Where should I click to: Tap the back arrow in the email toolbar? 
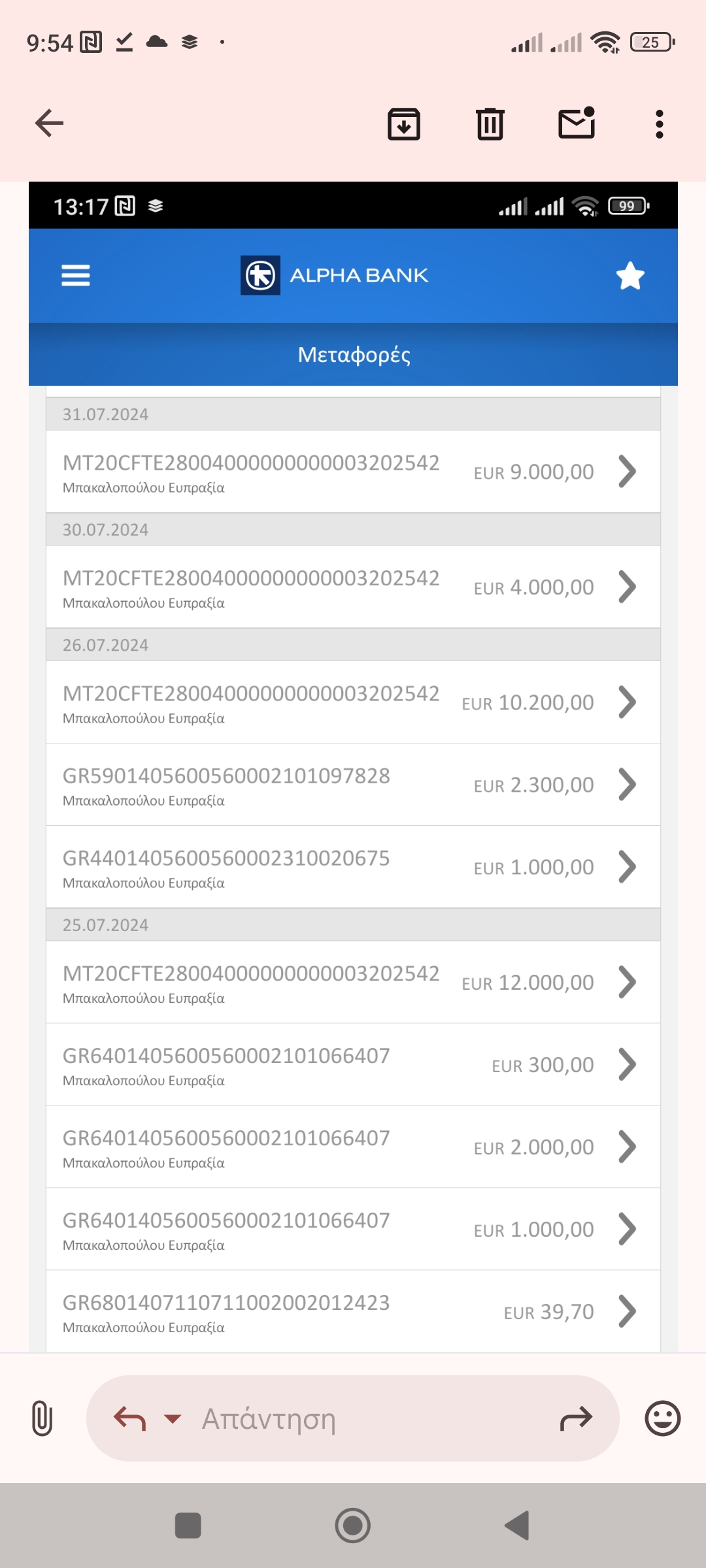(x=49, y=123)
